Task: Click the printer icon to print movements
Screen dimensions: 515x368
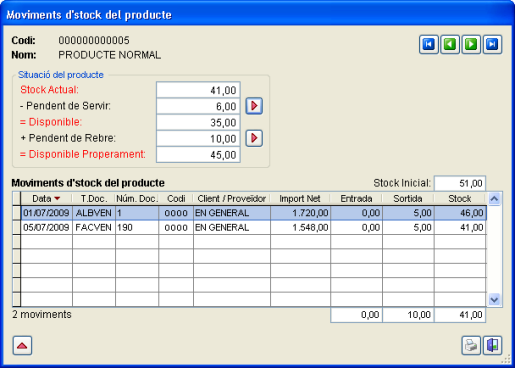Action: coord(471,345)
